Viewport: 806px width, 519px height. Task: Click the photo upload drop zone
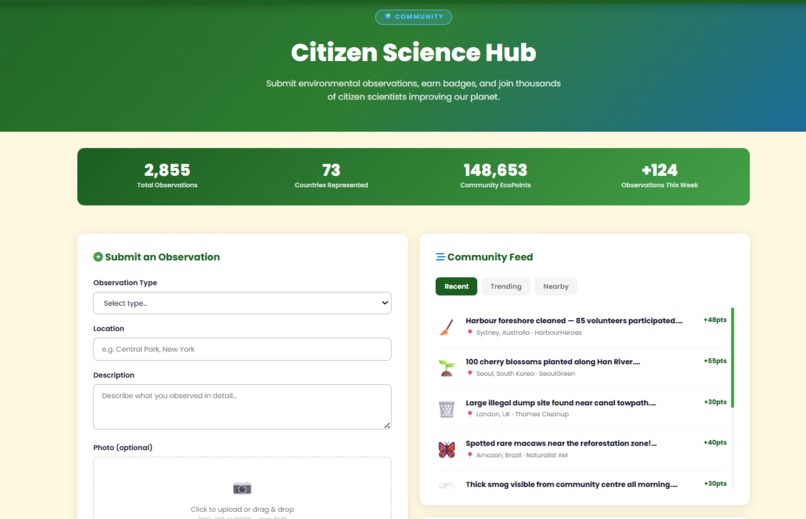[x=242, y=488]
